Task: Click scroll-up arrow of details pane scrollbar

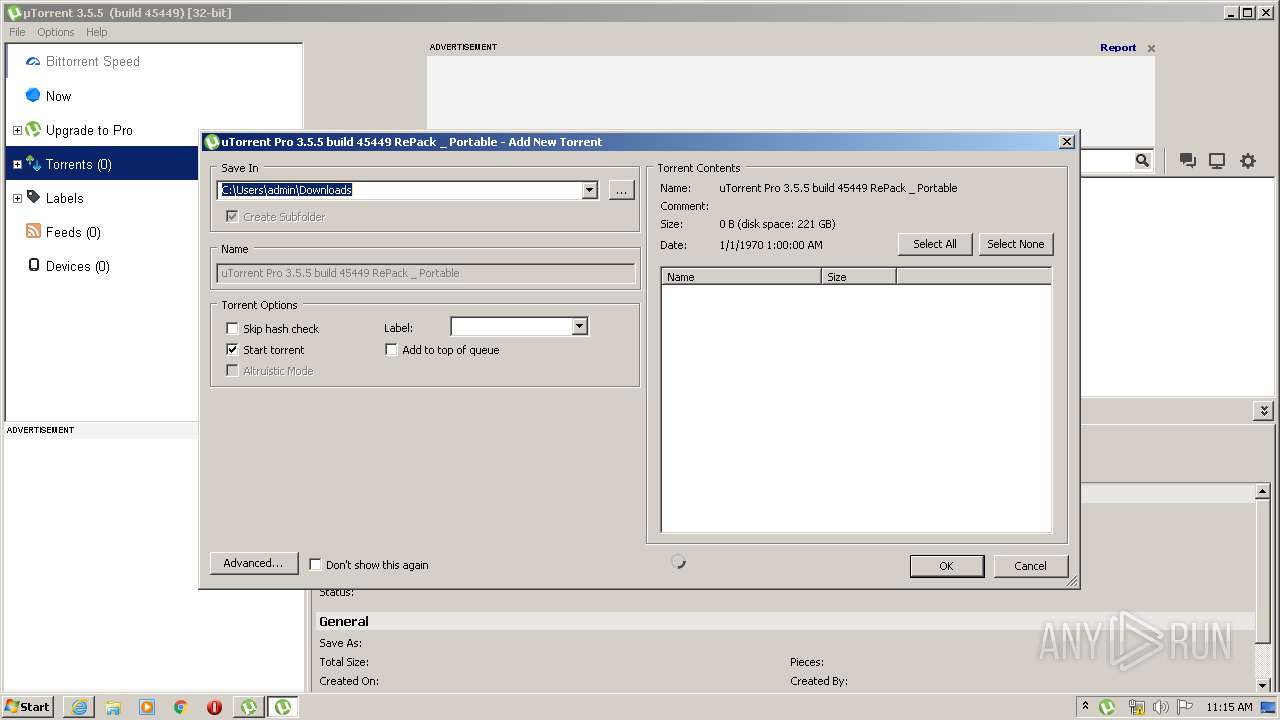Action: tap(1264, 493)
